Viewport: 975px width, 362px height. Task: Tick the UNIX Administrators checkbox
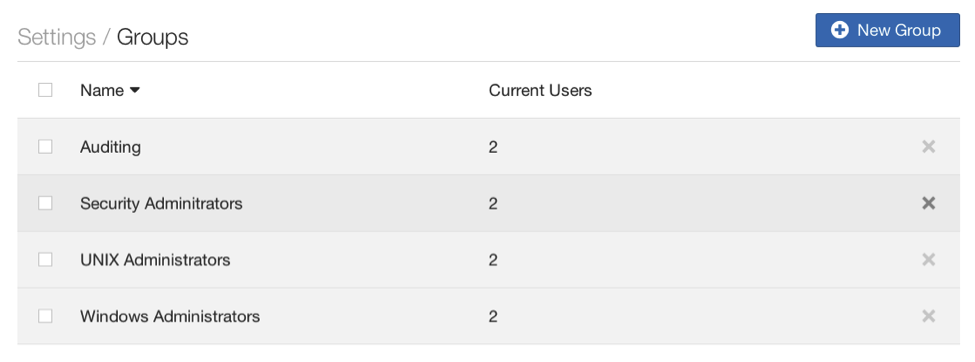click(45, 259)
